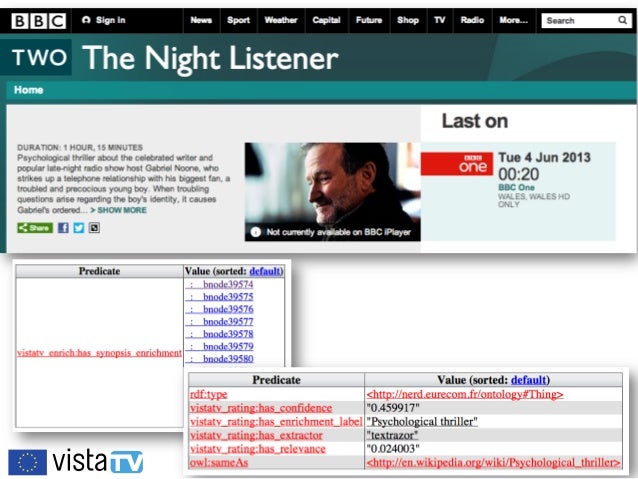
Task: Share on Twitter icon
Action: [79, 228]
